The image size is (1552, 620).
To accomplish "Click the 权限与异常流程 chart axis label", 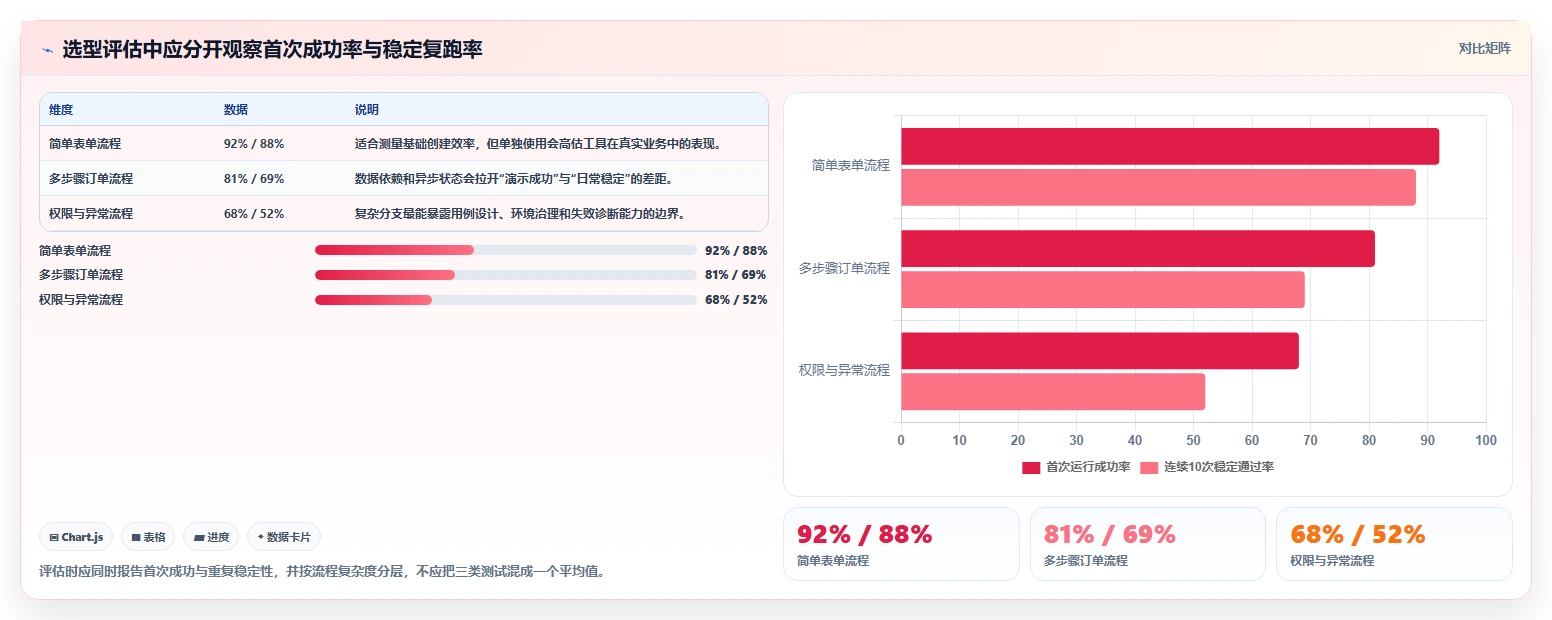I will [x=844, y=370].
